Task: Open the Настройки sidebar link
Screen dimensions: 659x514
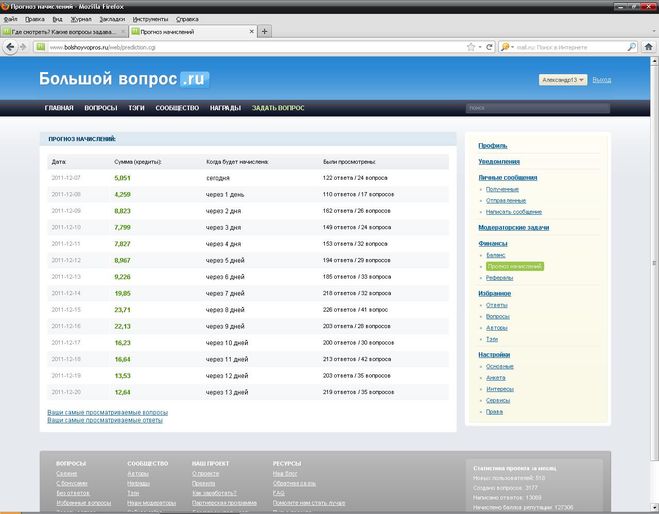Action: tap(494, 355)
